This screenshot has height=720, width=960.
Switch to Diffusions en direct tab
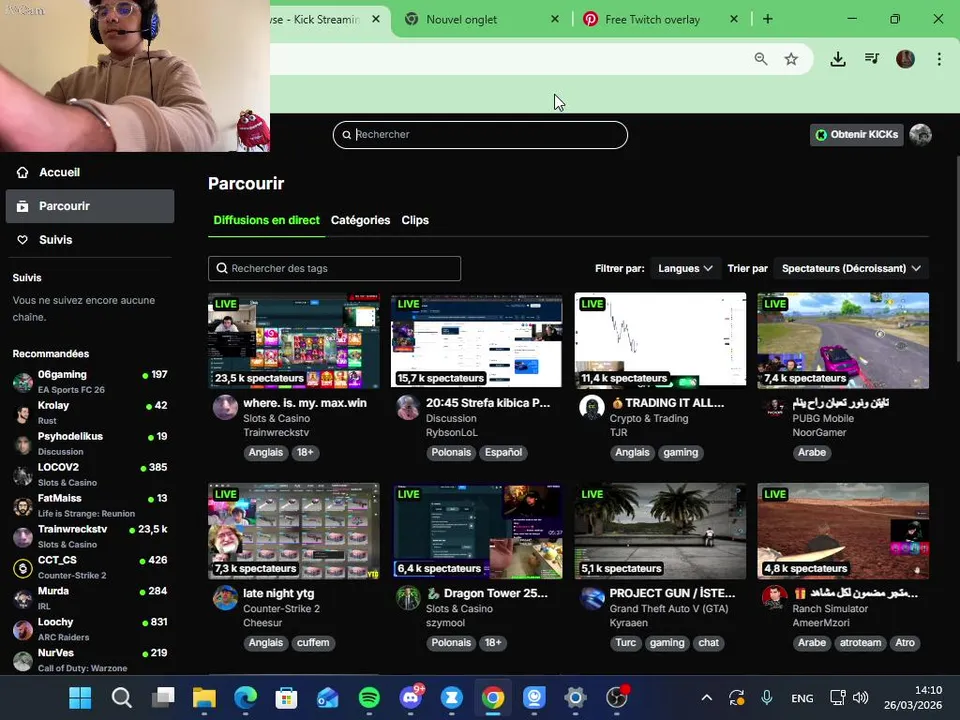click(266, 220)
